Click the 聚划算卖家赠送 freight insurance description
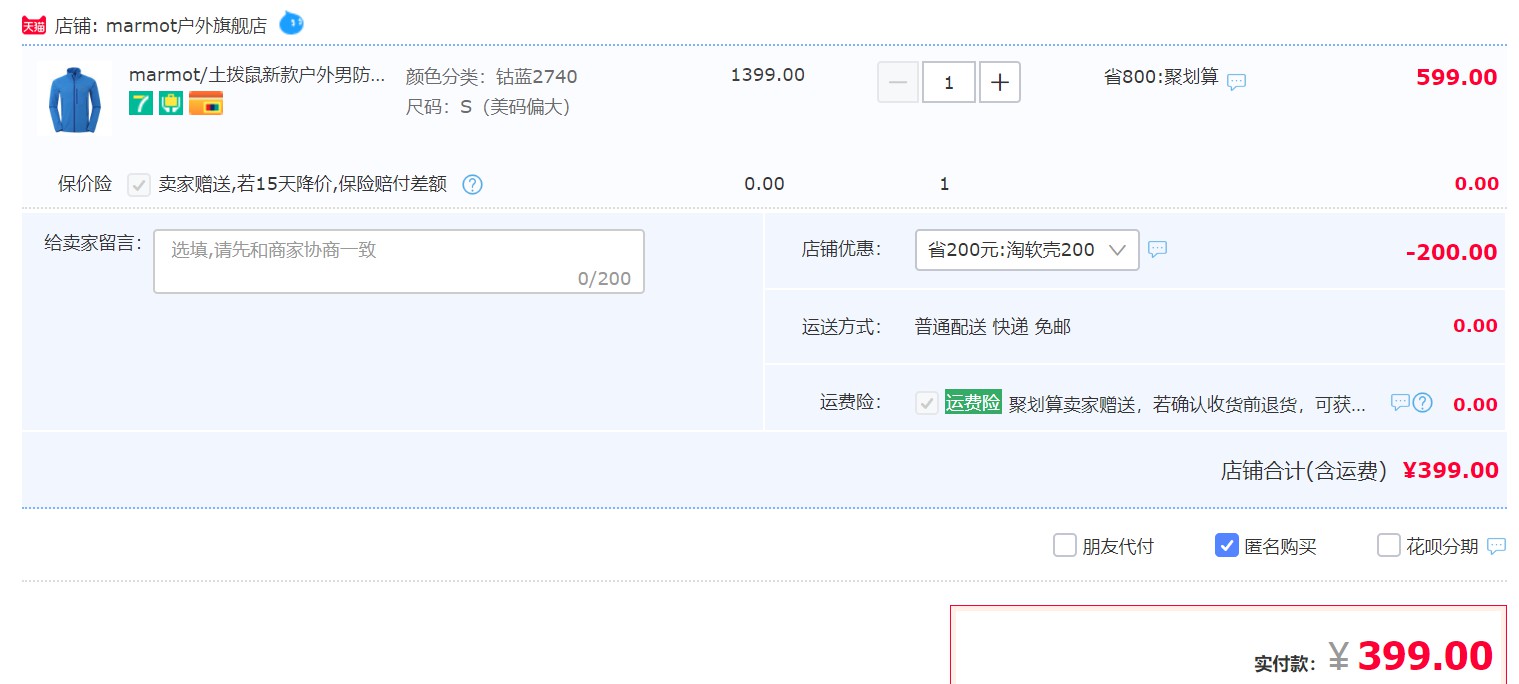Viewport: 1519px width, 684px height. click(x=1187, y=404)
